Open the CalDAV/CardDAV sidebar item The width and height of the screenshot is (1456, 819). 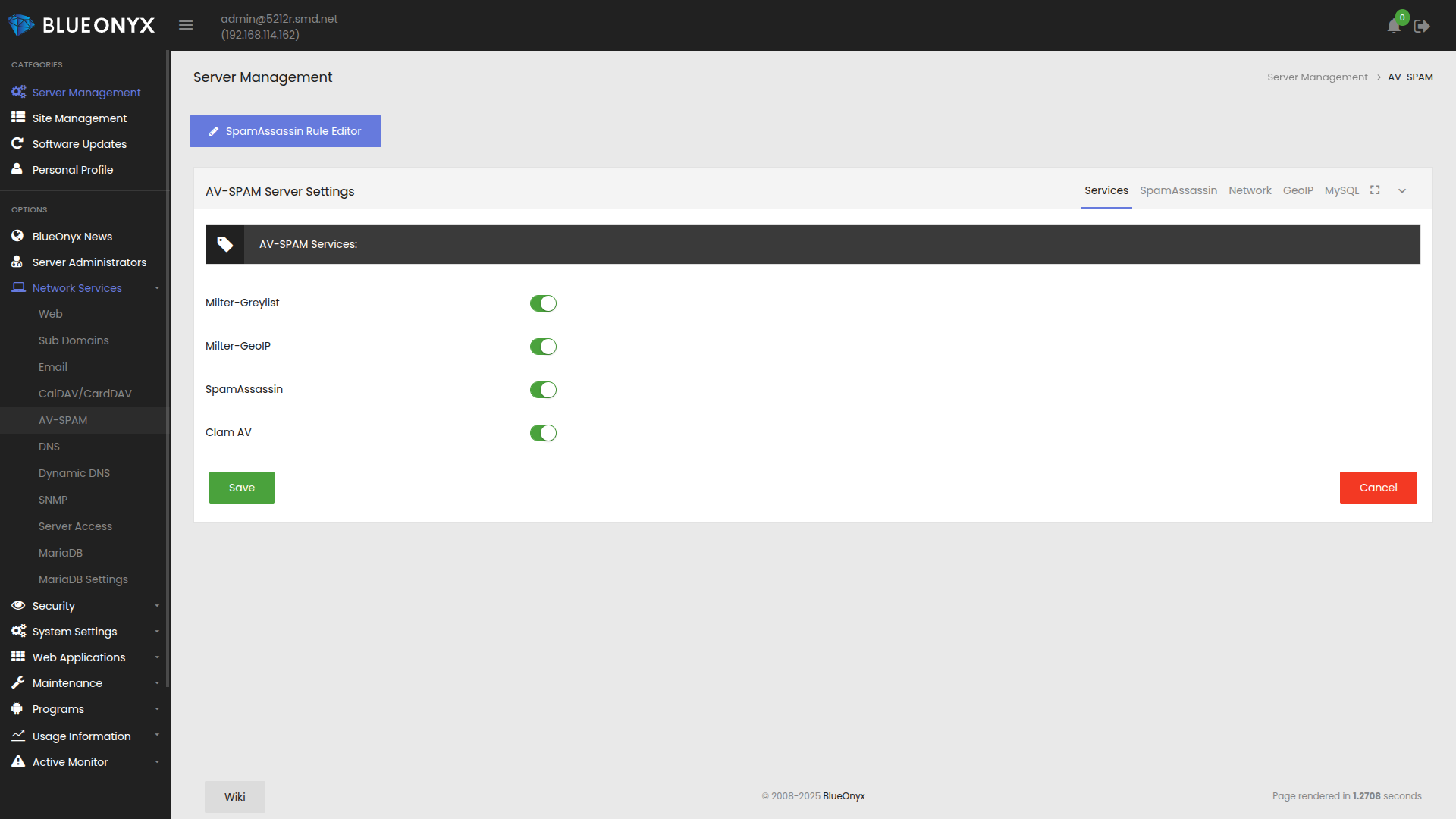click(x=85, y=394)
